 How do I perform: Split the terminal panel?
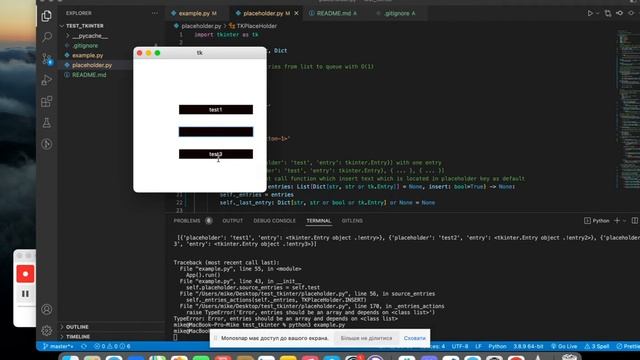[x=635, y=220]
